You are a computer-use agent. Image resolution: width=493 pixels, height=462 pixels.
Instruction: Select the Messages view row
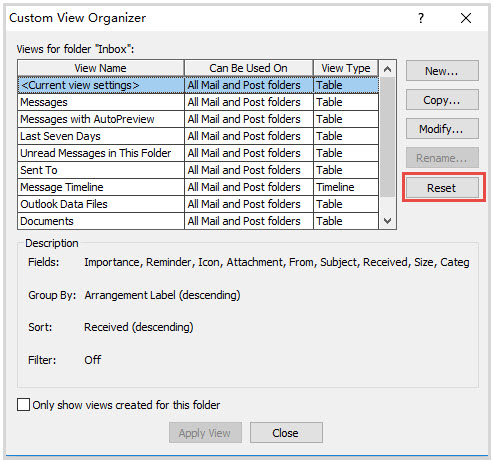[198, 102]
